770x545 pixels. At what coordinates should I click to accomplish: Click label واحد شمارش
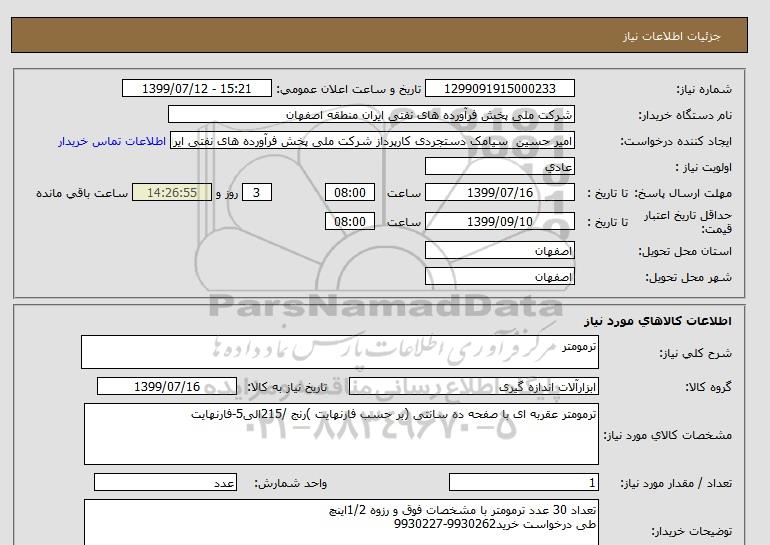tap(291, 484)
